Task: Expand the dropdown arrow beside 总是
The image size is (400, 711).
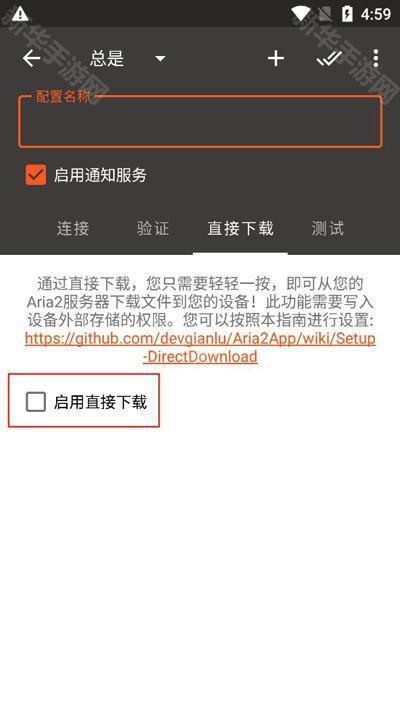Action: point(160,58)
